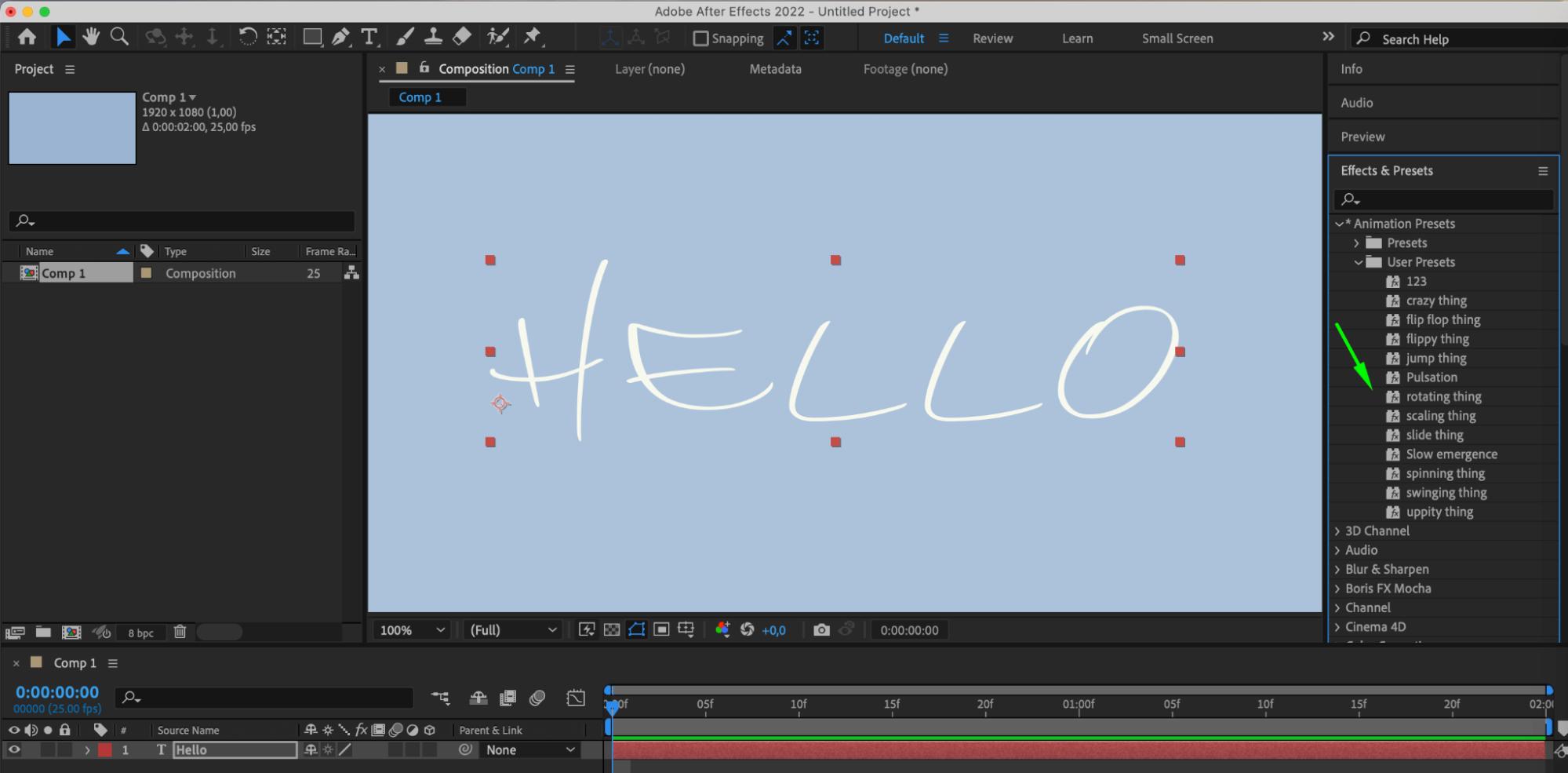
Task: Hide the Hello layer with eye toggle
Action: (x=14, y=749)
